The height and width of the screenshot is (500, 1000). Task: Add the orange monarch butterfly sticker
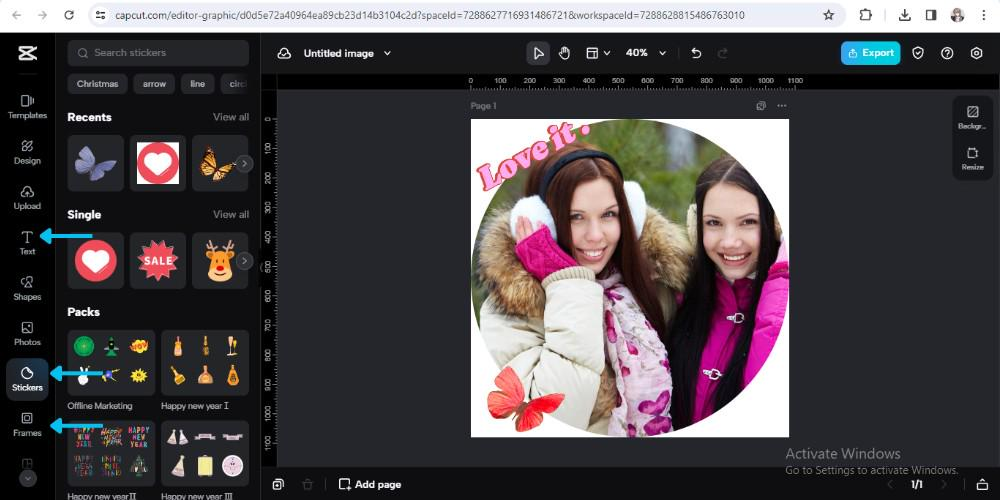point(217,163)
